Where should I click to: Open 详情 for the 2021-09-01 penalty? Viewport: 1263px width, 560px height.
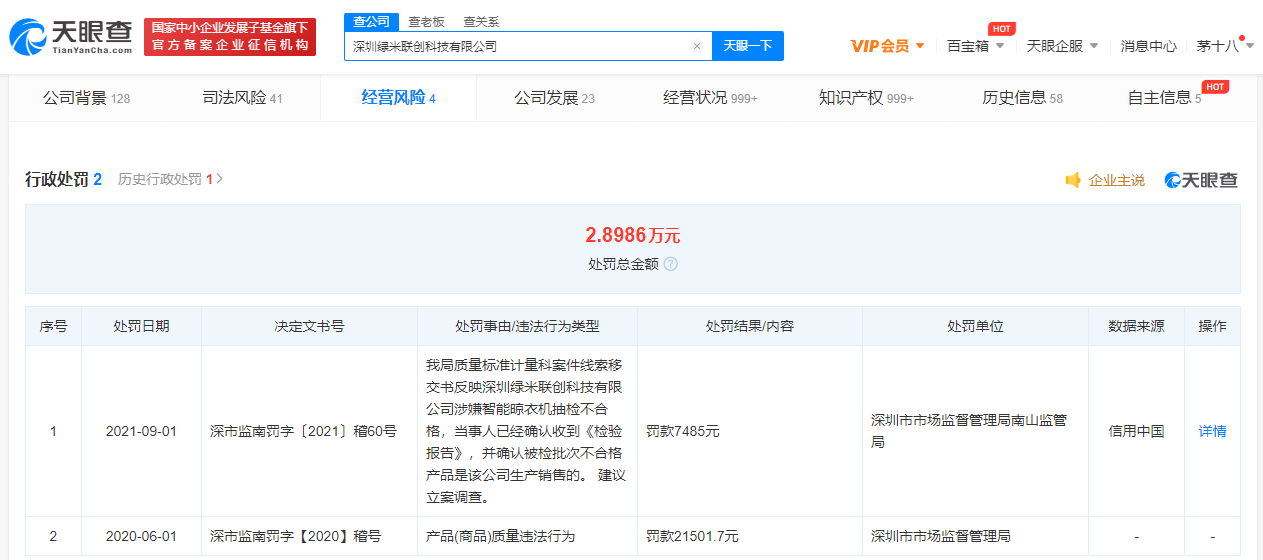(1212, 431)
